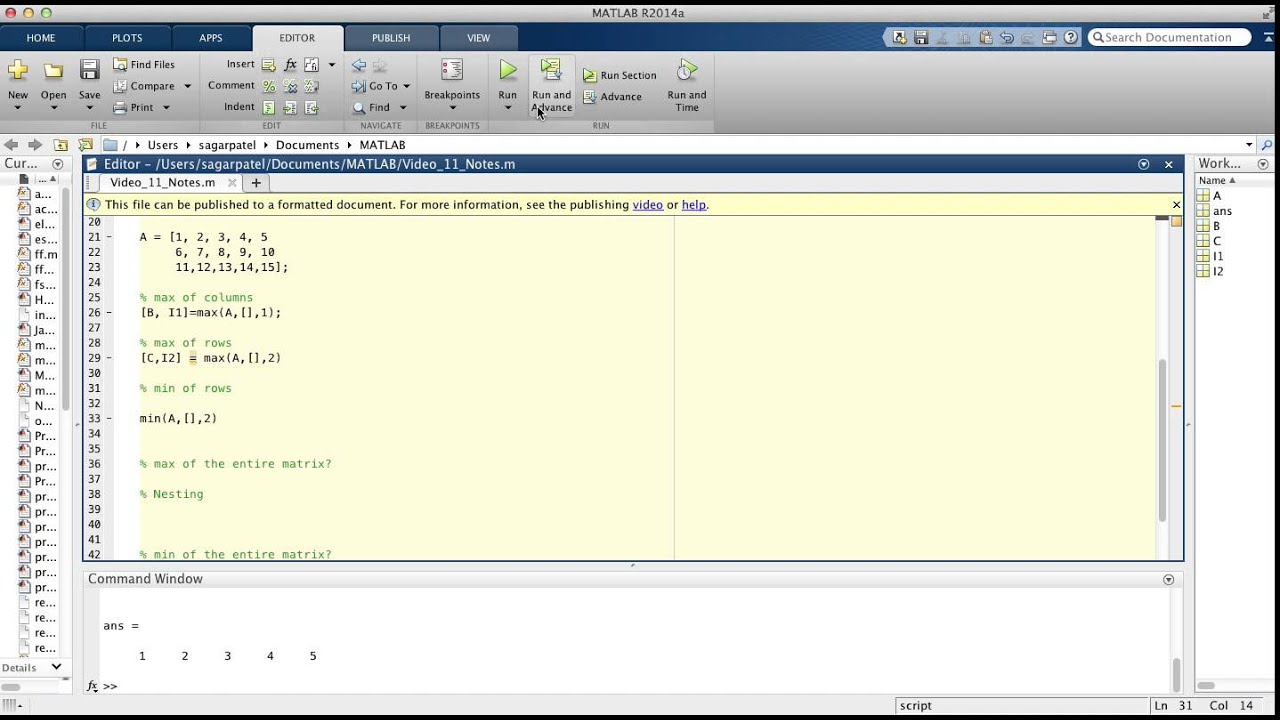Click Users in the path bar
This screenshot has height=720, width=1280.
[x=162, y=145]
